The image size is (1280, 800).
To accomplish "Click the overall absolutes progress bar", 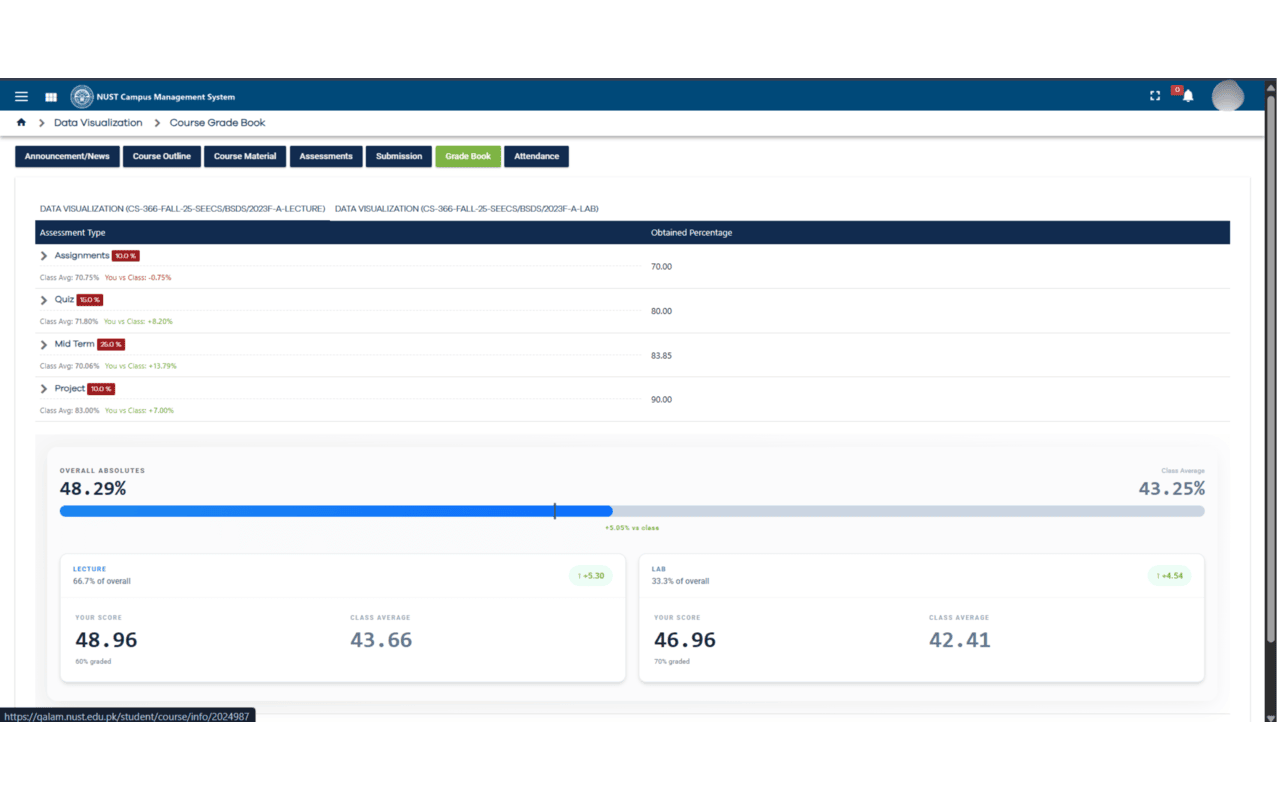I will click(632, 511).
